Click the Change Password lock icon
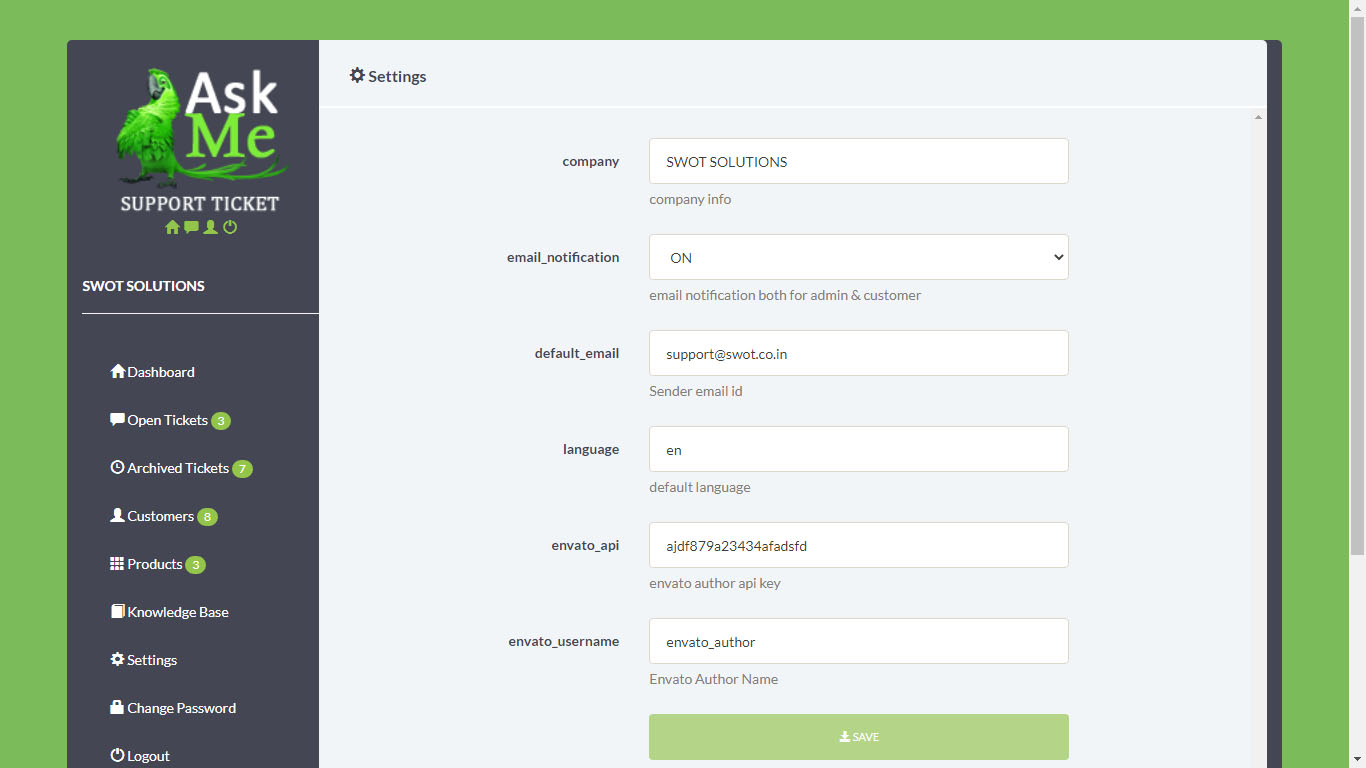Image resolution: width=1366 pixels, height=768 pixels. (117, 707)
